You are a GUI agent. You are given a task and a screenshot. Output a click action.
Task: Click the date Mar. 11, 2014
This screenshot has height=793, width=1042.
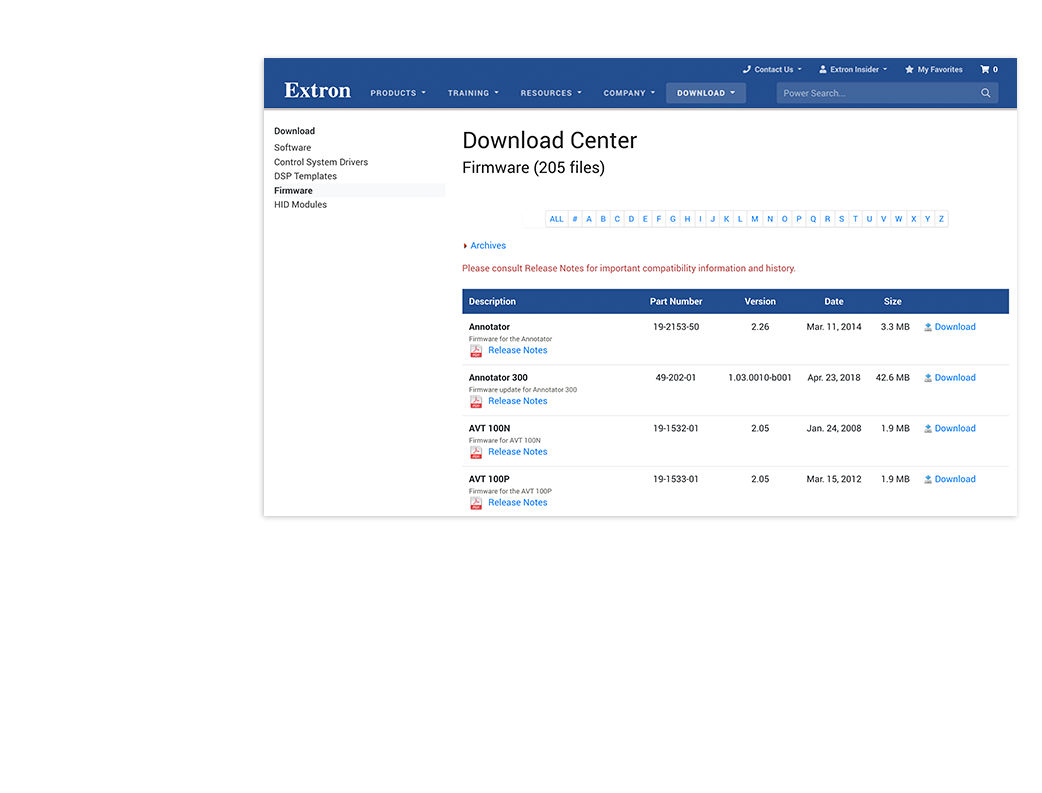pyautogui.click(x=834, y=327)
